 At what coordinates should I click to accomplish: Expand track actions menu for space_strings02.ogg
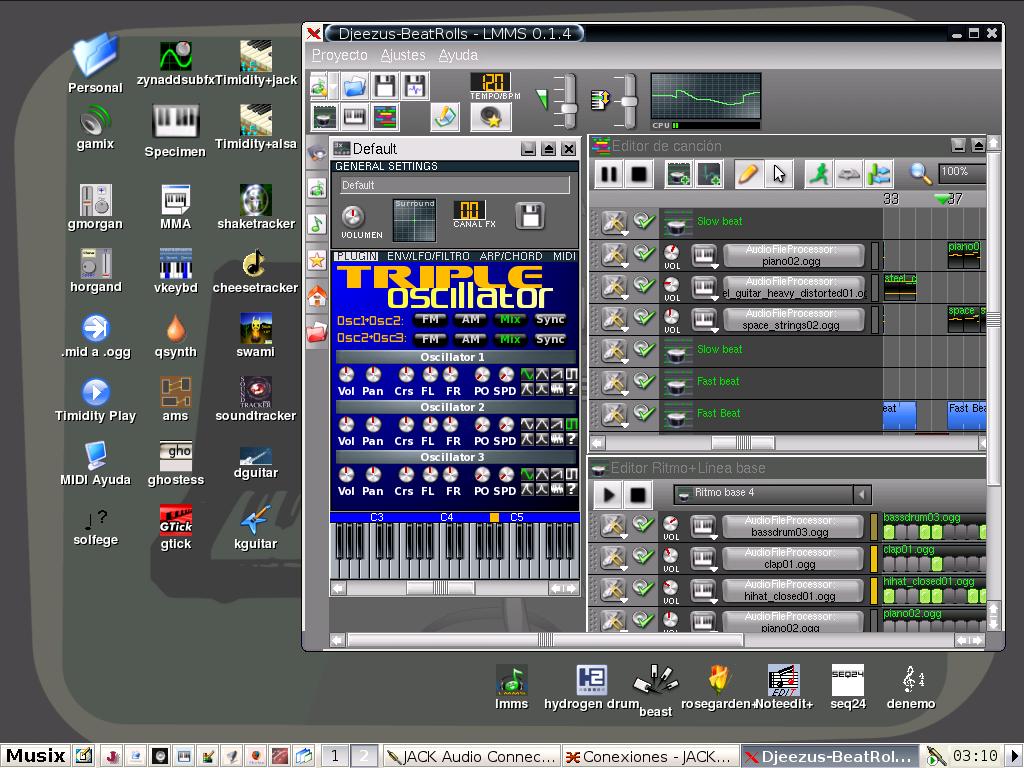click(x=614, y=319)
